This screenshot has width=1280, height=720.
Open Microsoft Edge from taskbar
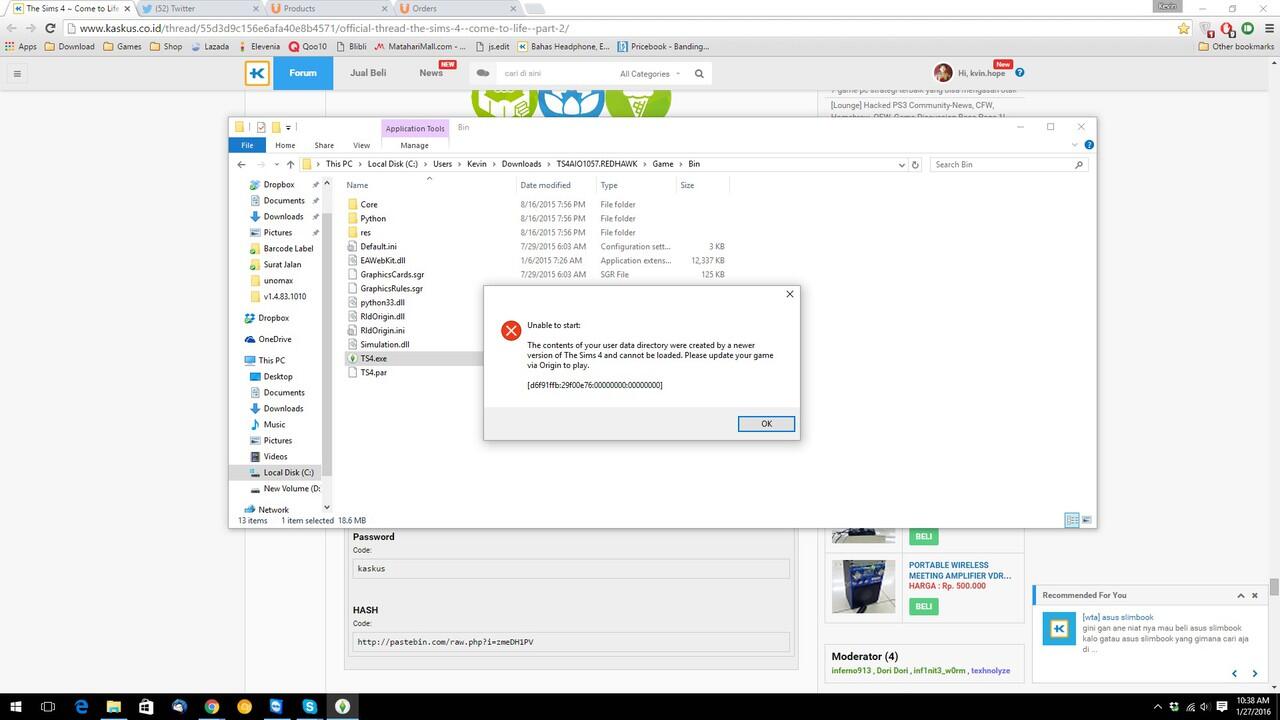pos(81,707)
